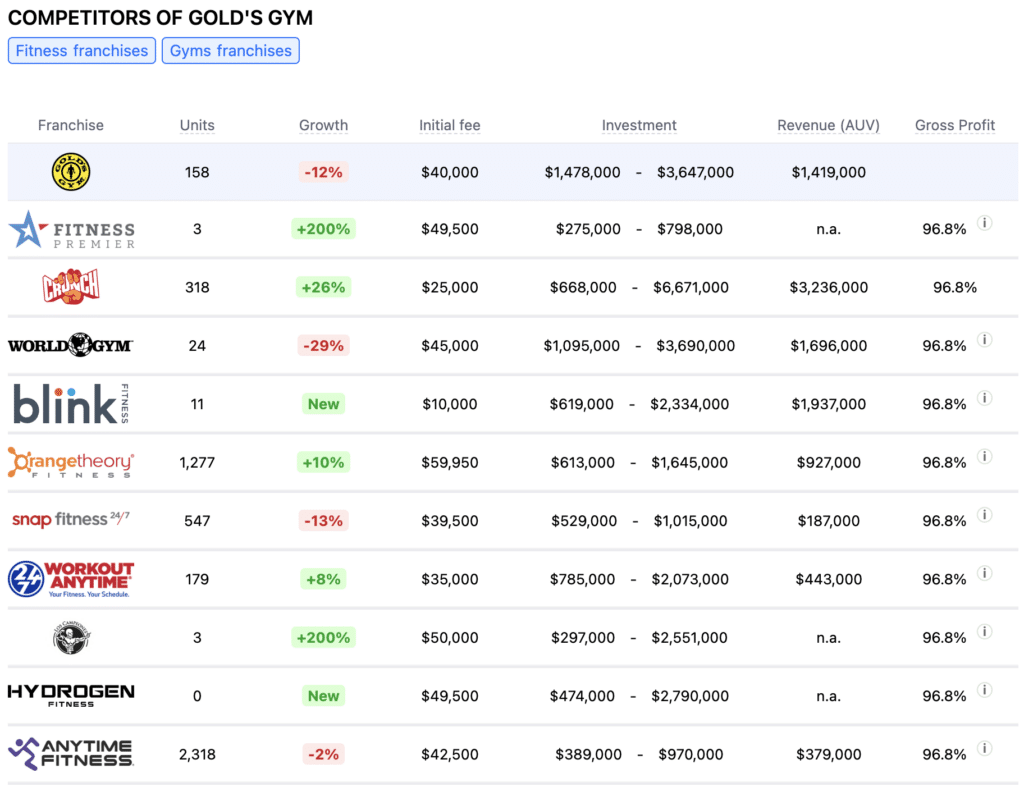
Task: Sort by the Units column header
Action: 197,125
